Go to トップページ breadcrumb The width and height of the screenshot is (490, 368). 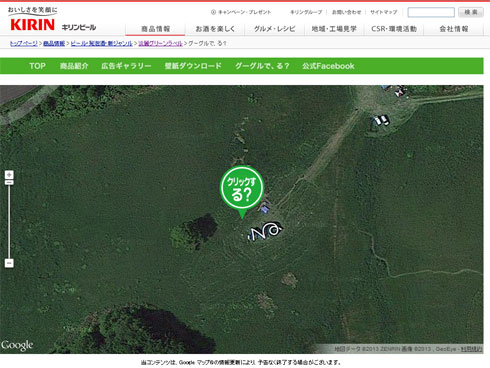24,43
